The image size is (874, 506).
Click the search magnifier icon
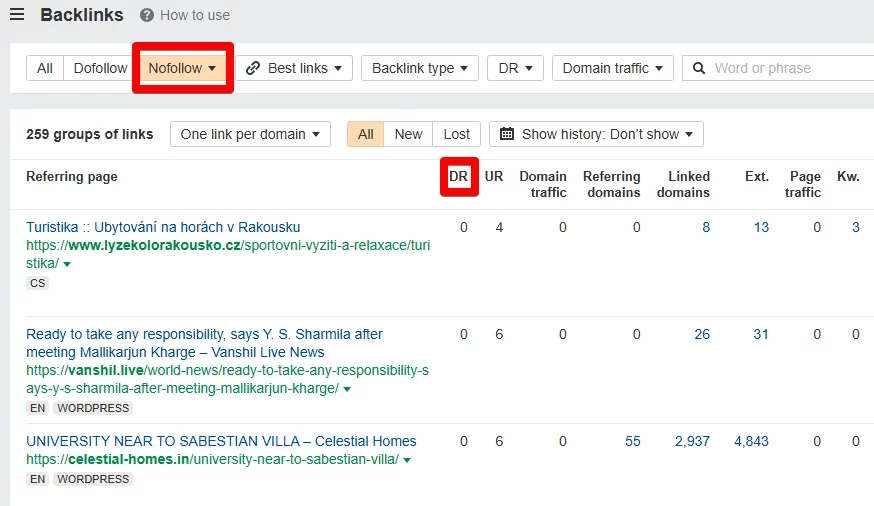(x=698, y=68)
